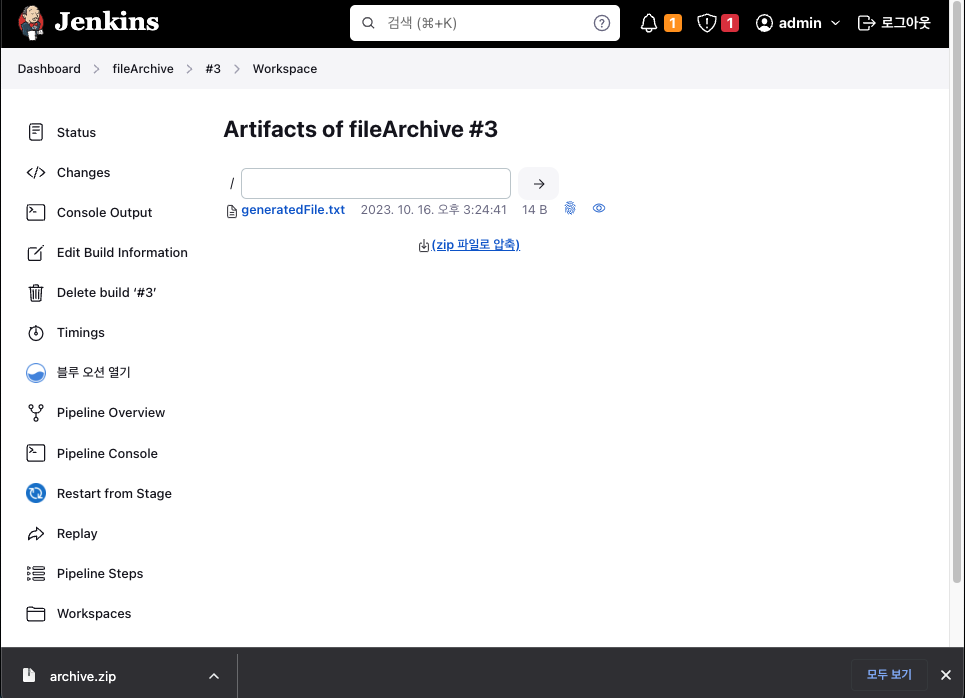Open Timings in sidebar
Viewport: 965px width, 698px height.
[x=81, y=332]
